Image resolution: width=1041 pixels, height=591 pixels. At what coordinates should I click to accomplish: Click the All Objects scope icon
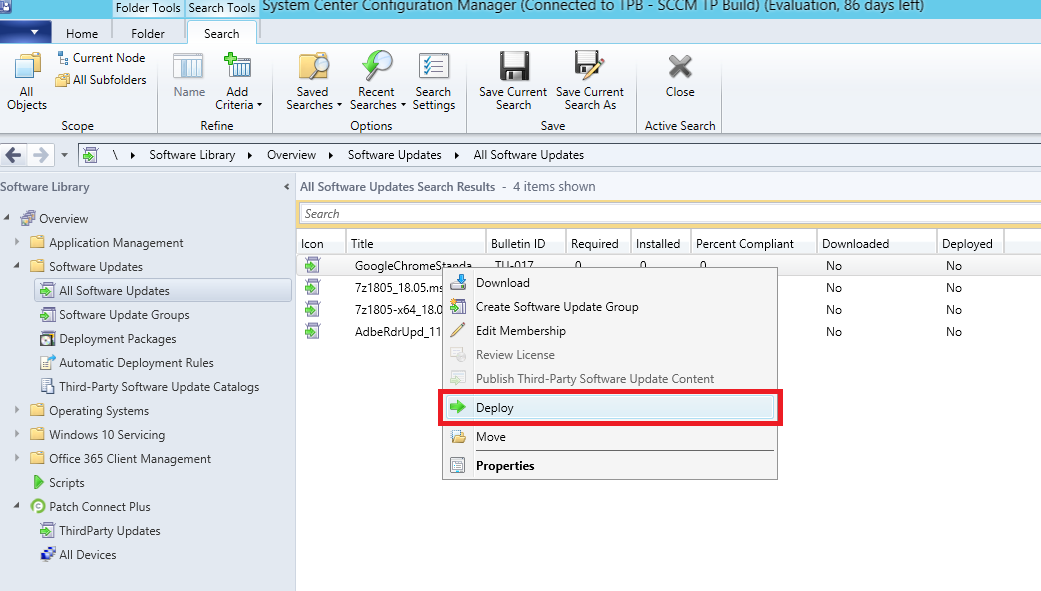pyautogui.click(x=27, y=67)
